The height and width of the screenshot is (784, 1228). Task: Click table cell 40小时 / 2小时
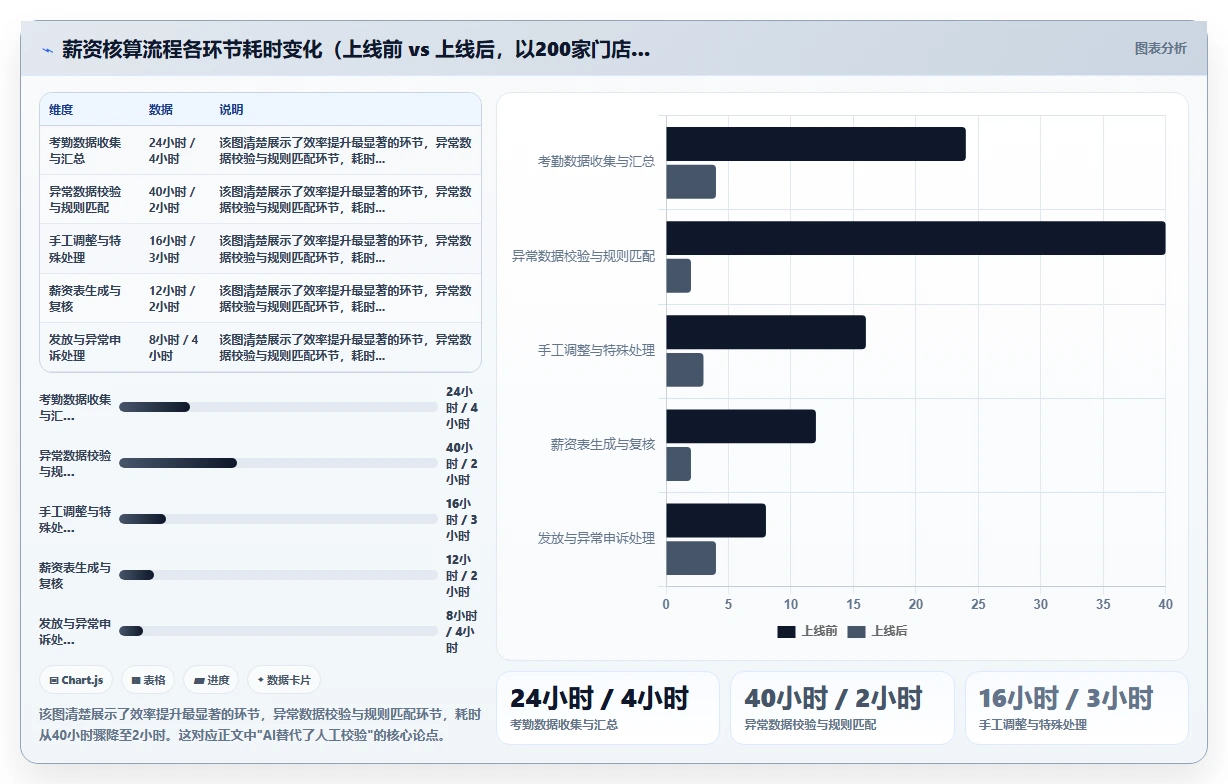pos(173,199)
